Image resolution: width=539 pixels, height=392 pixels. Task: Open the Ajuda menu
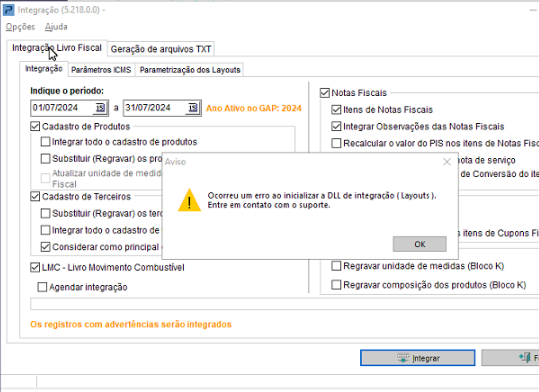click(56, 27)
